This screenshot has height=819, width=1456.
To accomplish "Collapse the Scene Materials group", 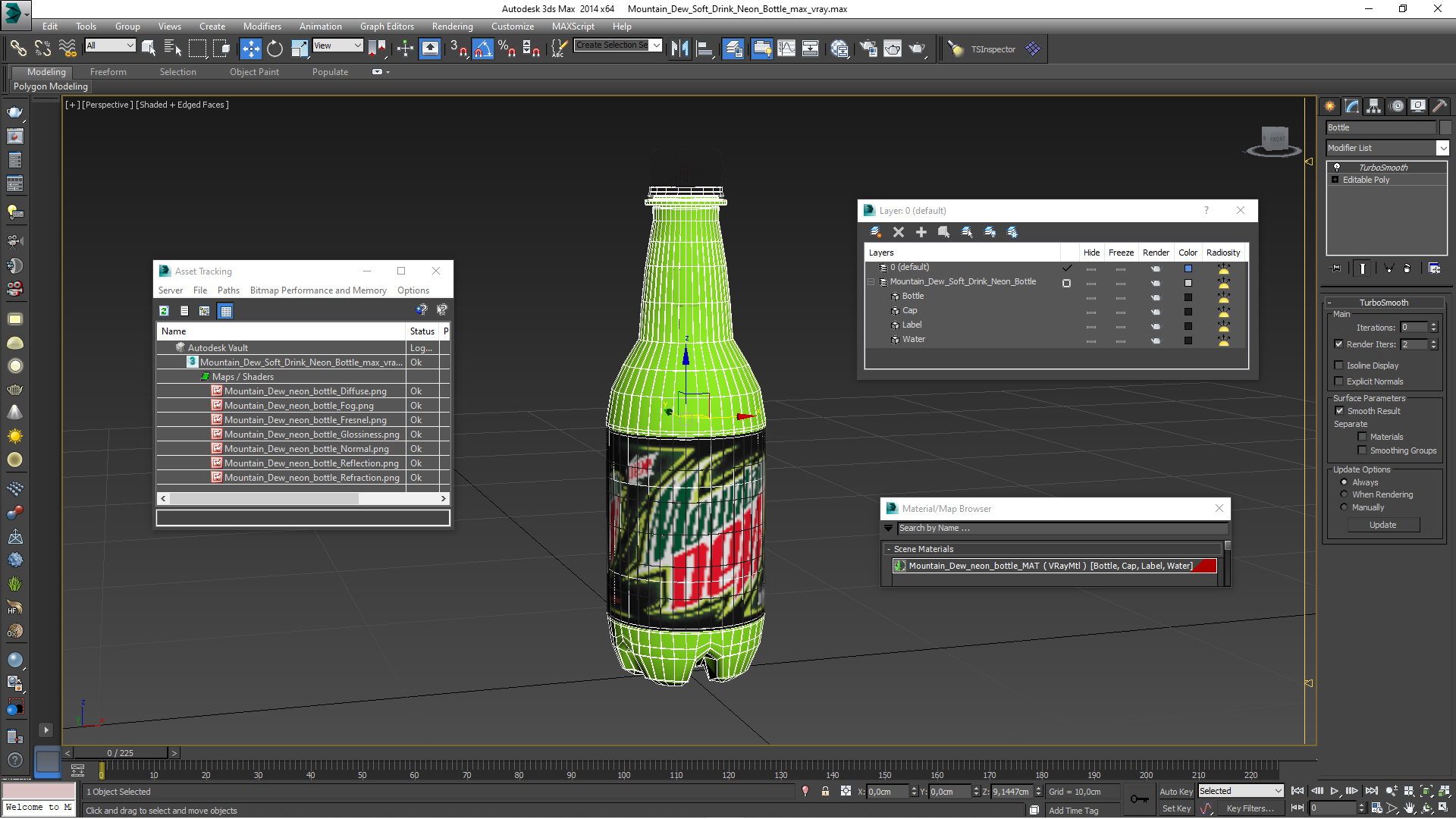I will 888,549.
